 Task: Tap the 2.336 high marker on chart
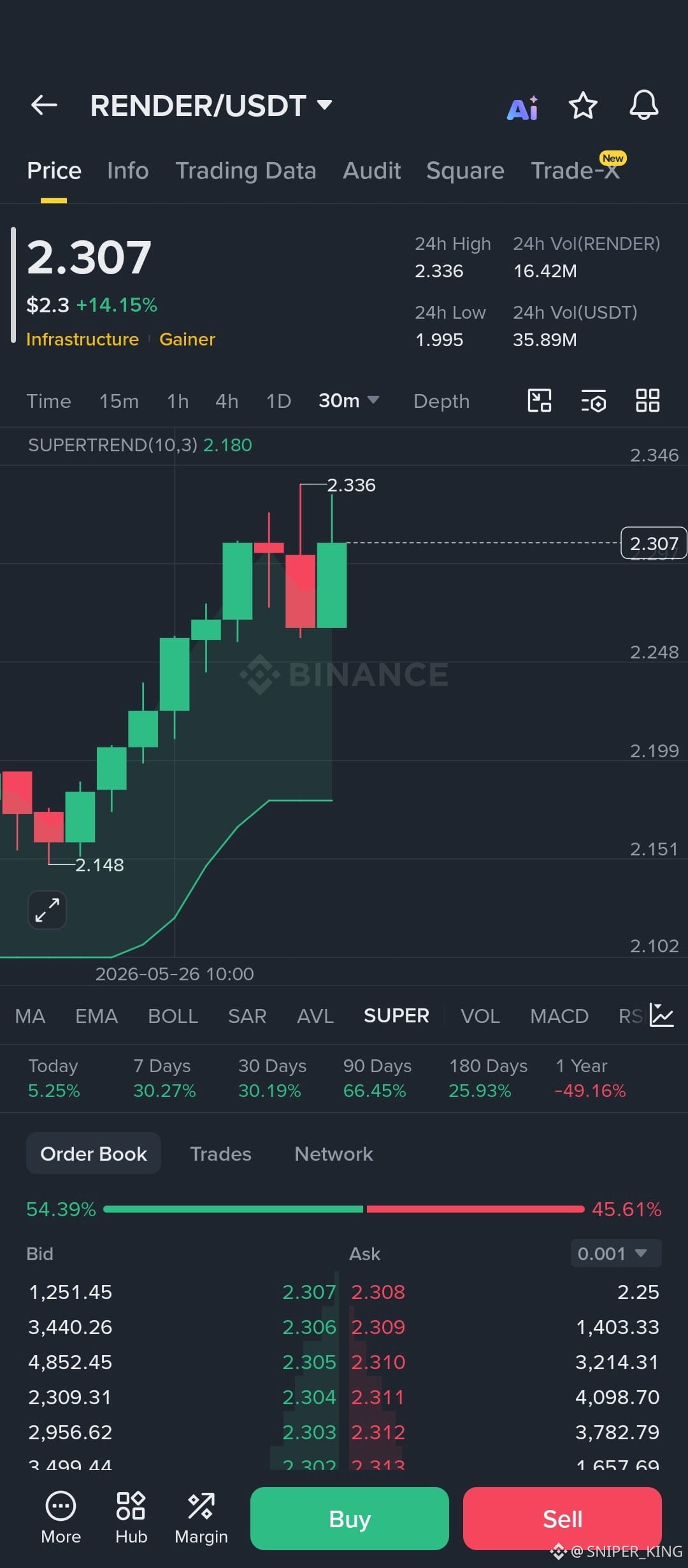click(351, 485)
